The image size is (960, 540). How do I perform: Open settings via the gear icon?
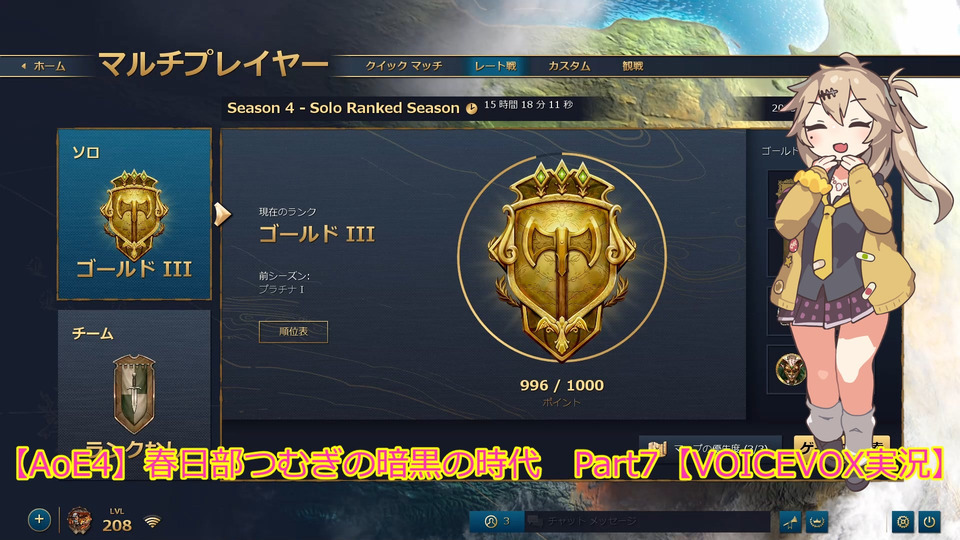[902, 522]
